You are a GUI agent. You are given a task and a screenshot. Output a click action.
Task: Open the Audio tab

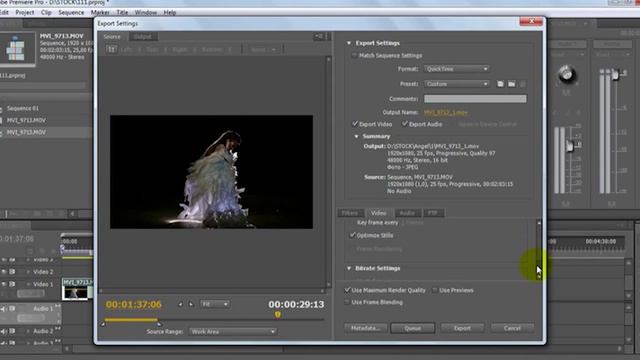[x=407, y=213]
